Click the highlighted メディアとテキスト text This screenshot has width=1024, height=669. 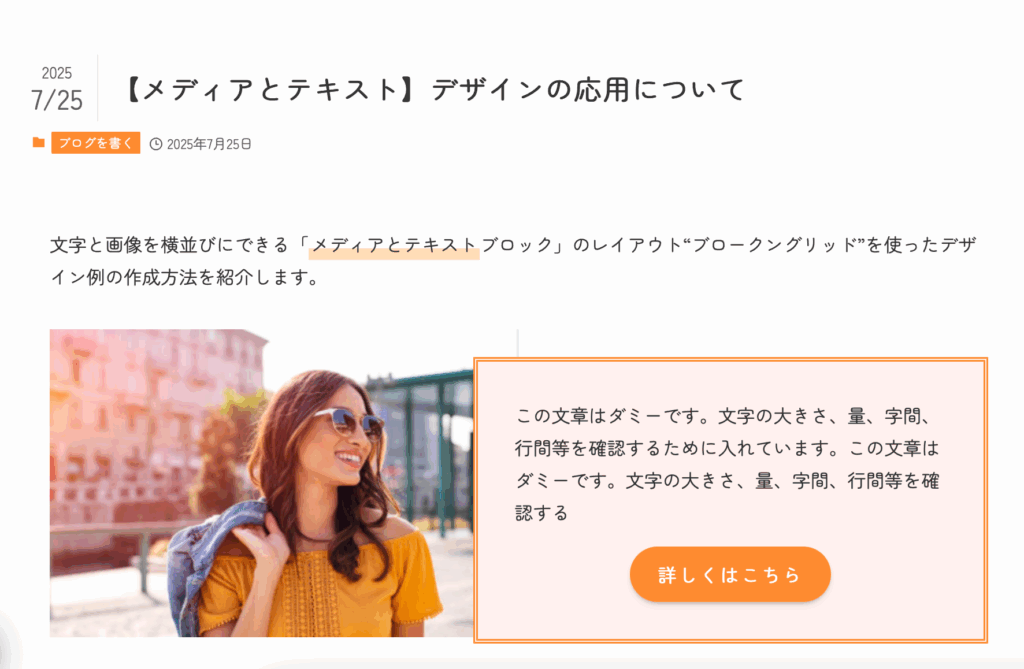[394, 245]
